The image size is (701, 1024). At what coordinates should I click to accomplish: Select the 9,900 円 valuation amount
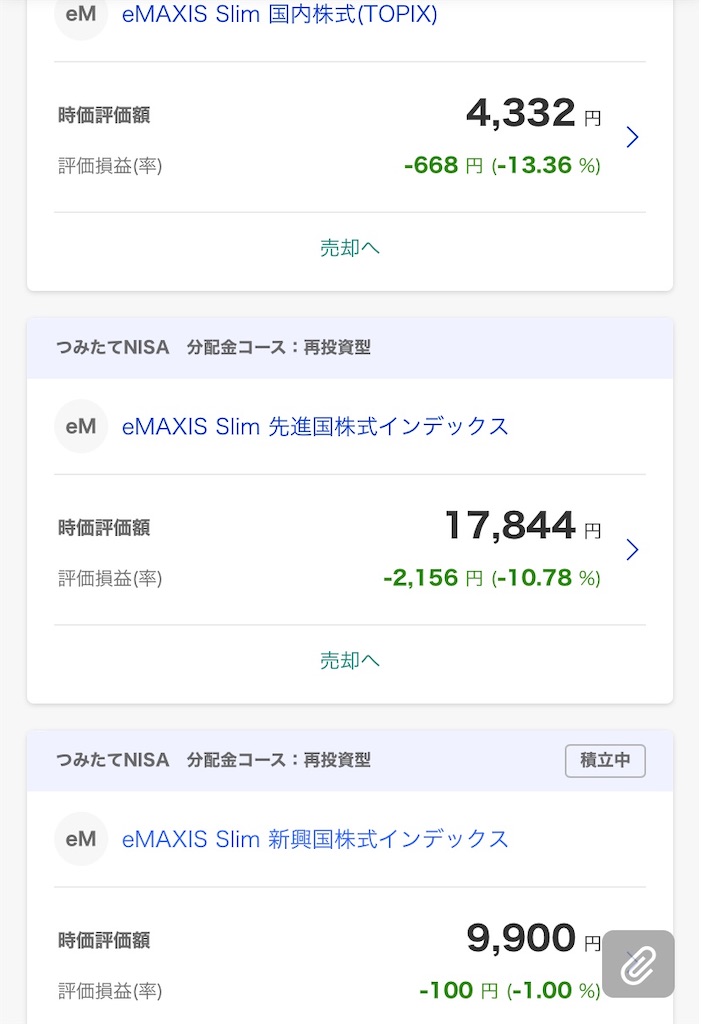(533, 938)
